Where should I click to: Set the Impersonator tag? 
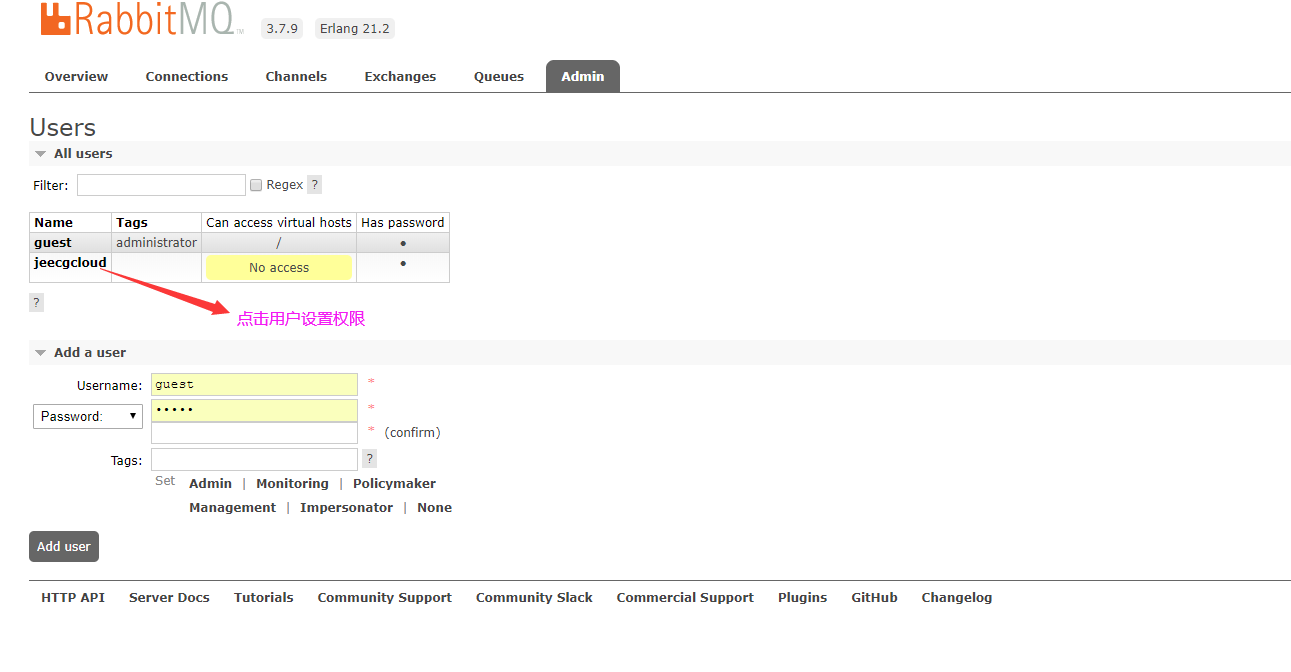tap(346, 508)
